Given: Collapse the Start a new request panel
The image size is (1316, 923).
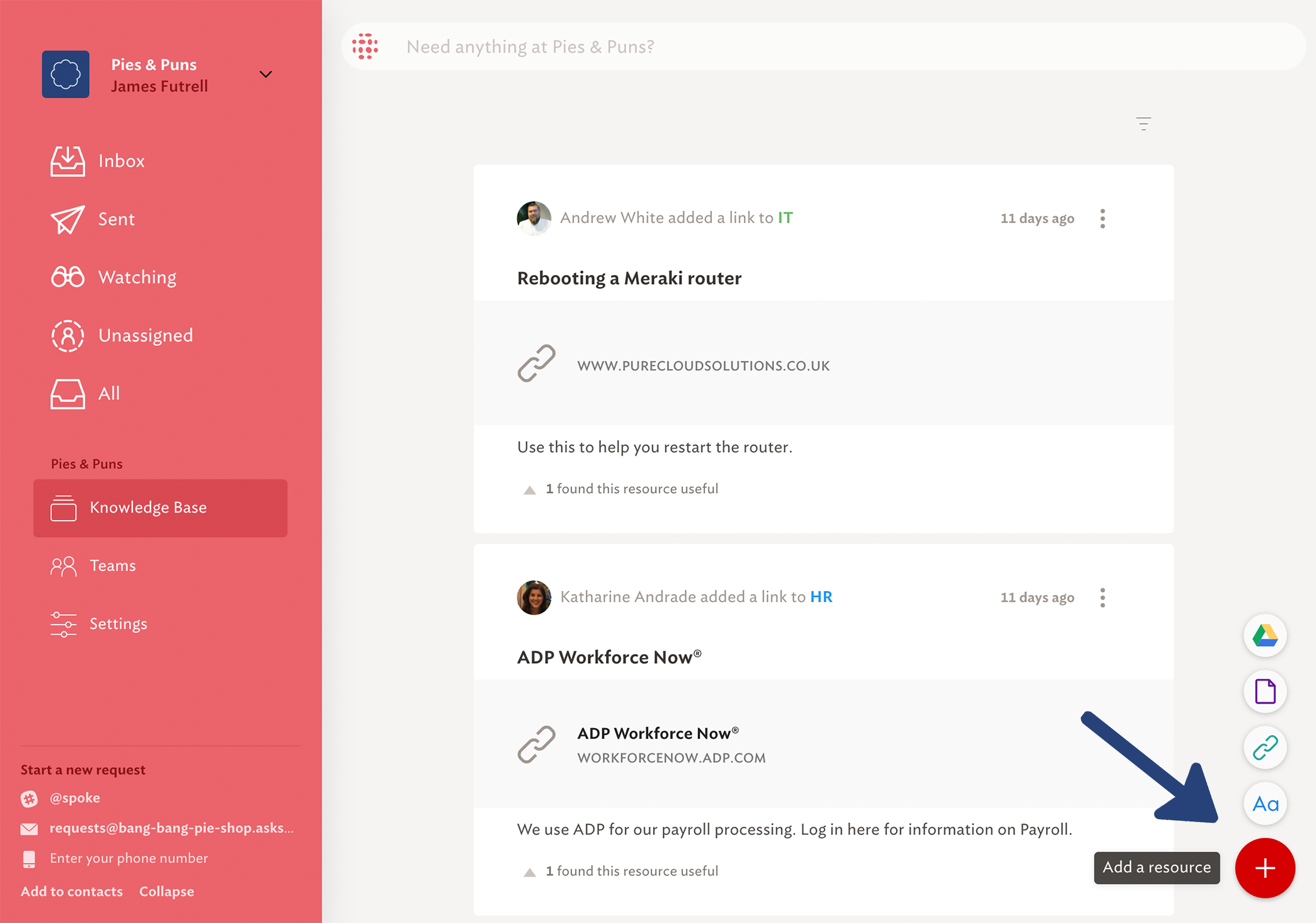Looking at the screenshot, I should click(167, 892).
